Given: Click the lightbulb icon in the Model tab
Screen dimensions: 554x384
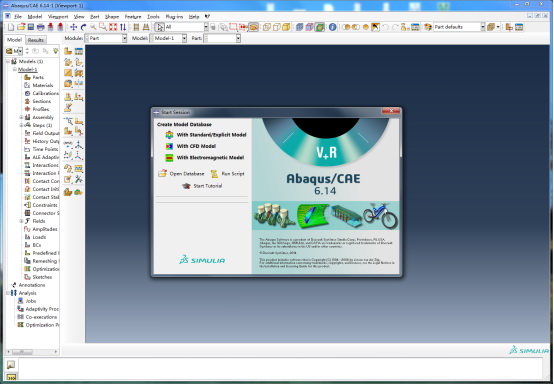Looking at the screenshot, I should [55, 51].
